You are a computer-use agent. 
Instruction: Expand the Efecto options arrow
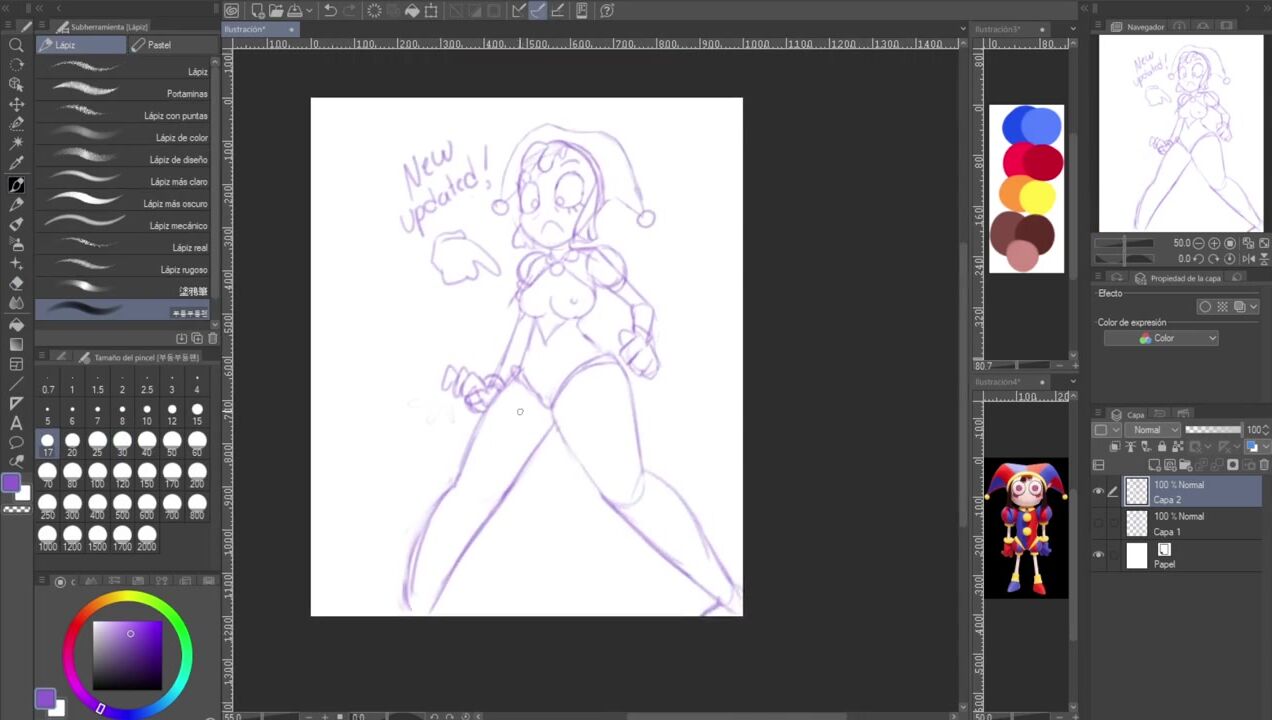(1253, 307)
